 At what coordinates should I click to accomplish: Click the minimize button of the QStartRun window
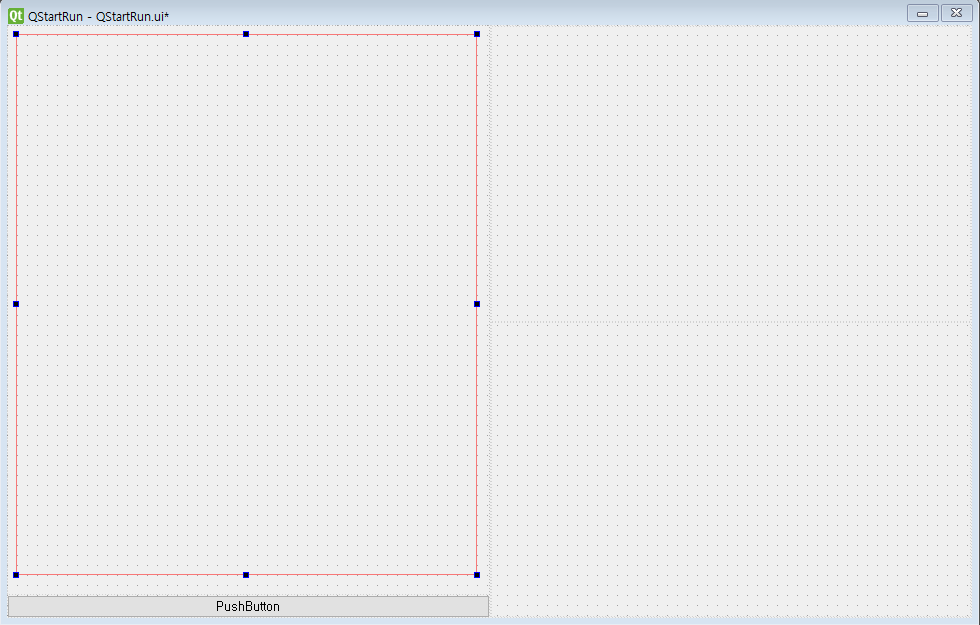pyautogui.click(x=921, y=13)
